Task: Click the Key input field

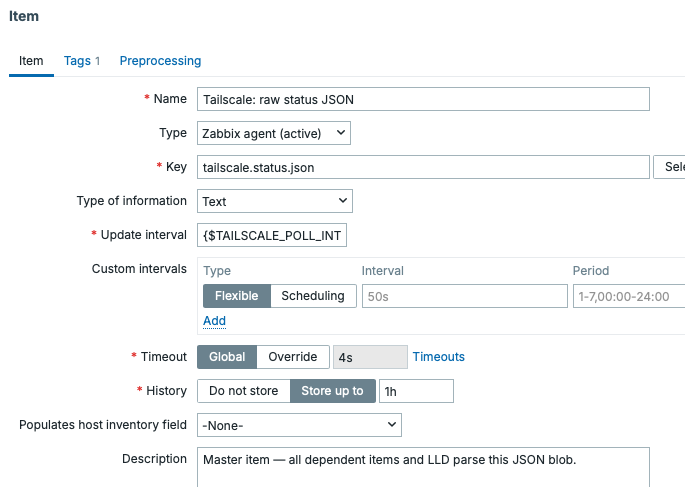Action: click(423, 167)
